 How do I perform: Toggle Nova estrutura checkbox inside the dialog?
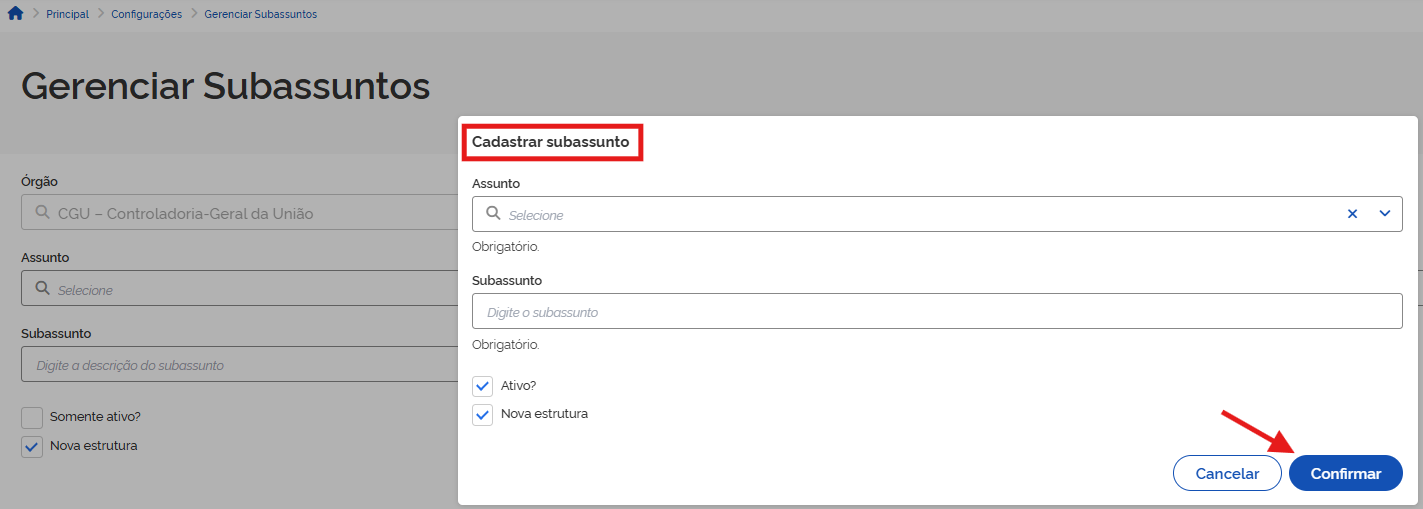click(483, 414)
